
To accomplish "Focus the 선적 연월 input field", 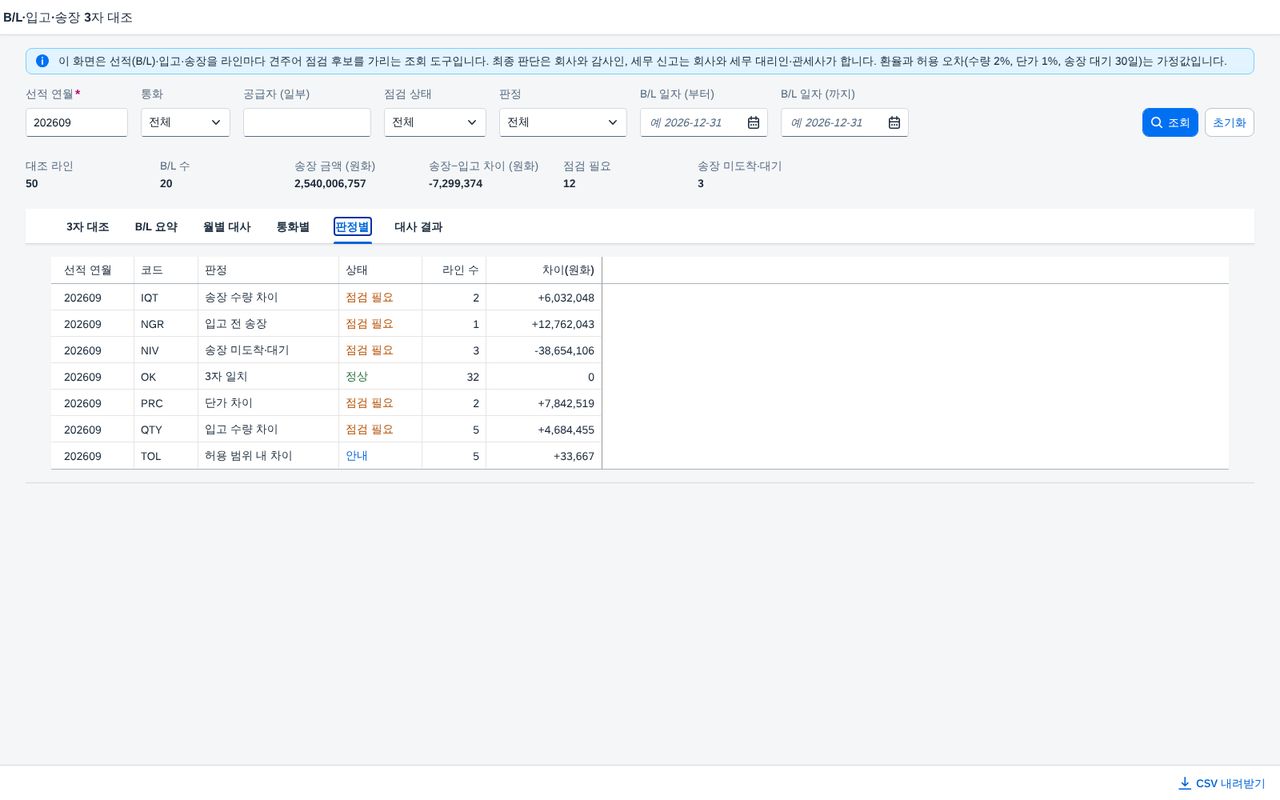I will (x=77, y=122).
